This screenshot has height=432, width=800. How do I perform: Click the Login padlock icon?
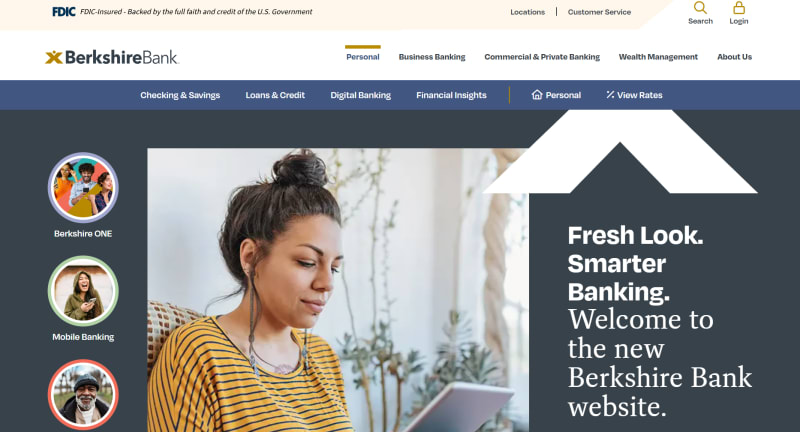tap(739, 8)
